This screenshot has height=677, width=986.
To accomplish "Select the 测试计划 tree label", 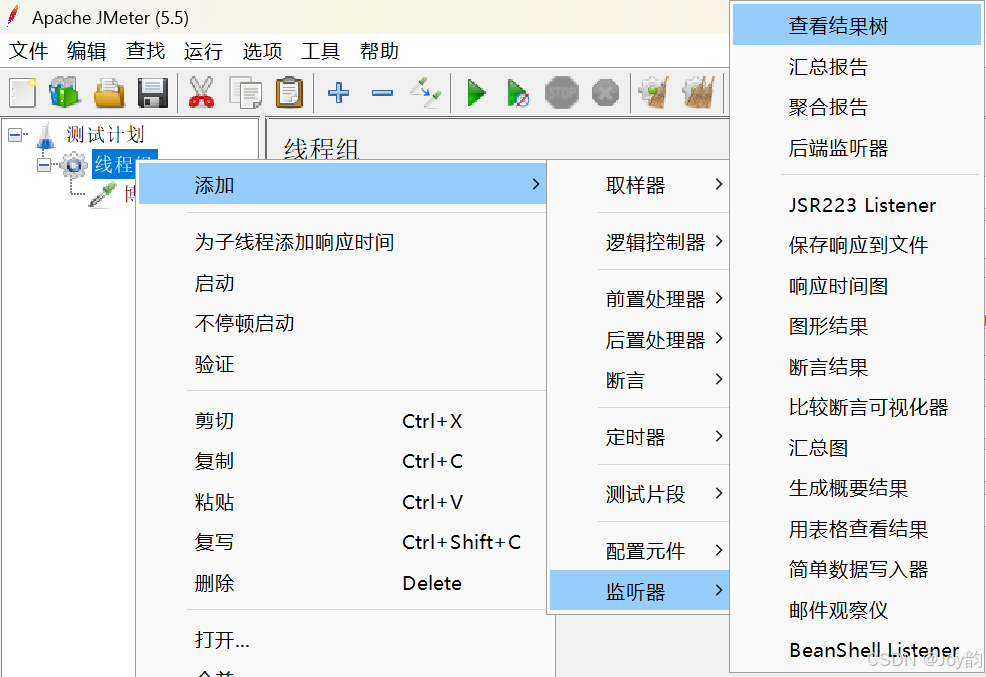I will (105, 135).
